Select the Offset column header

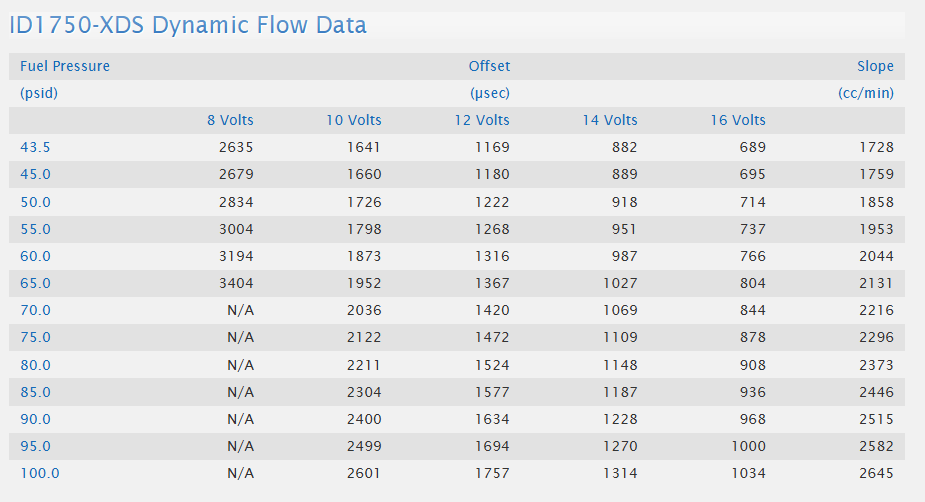489,66
